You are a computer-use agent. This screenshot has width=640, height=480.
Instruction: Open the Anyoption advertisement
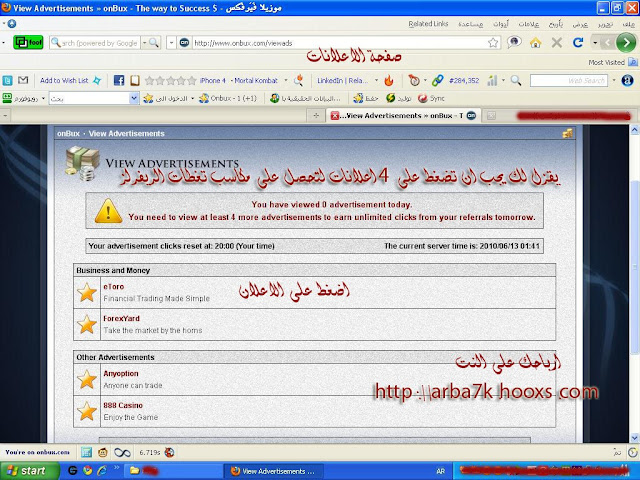[x=121, y=373]
